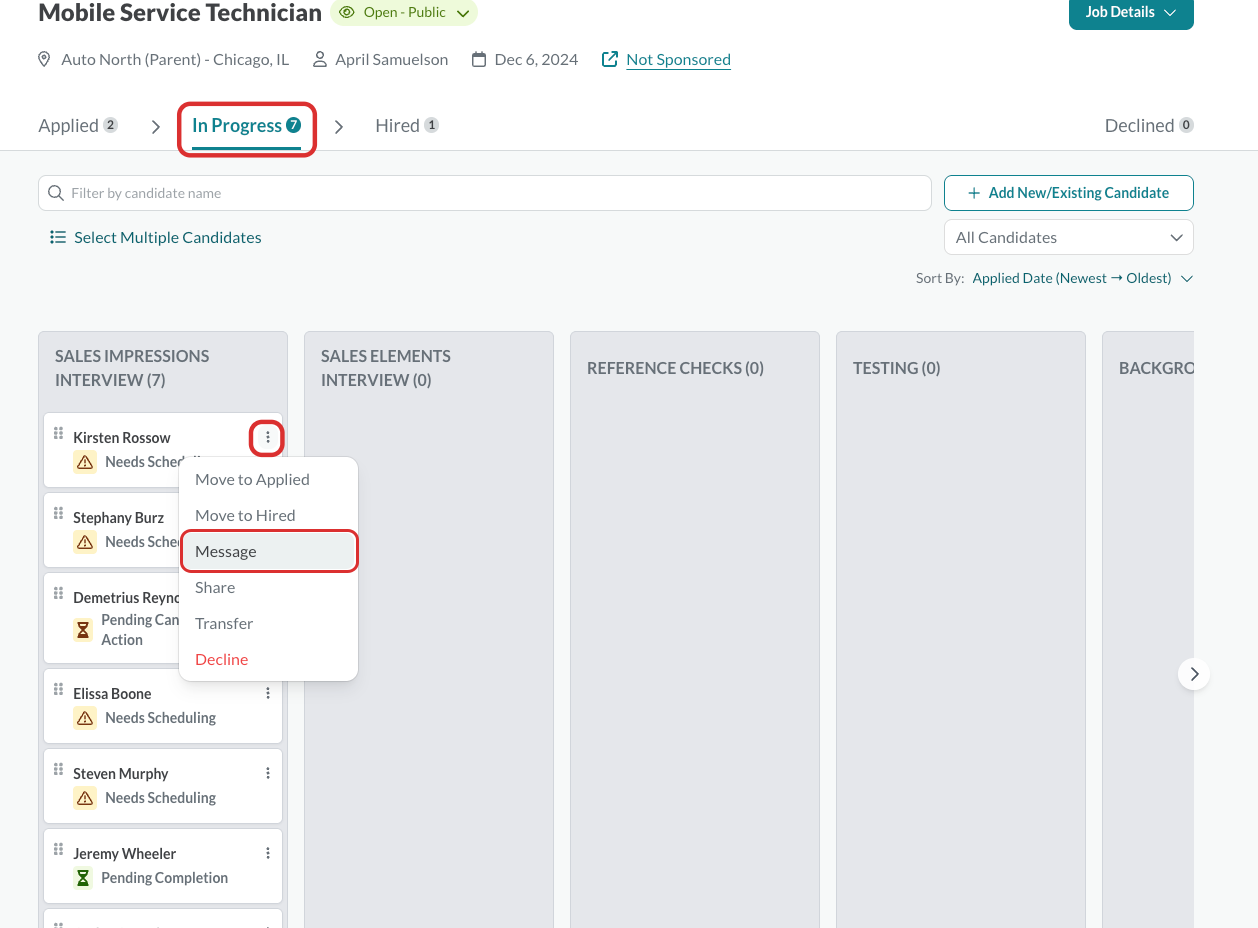Open the Not Sponsored link
Image resolution: width=1258 pixels, height=928 pixels.
678,60
